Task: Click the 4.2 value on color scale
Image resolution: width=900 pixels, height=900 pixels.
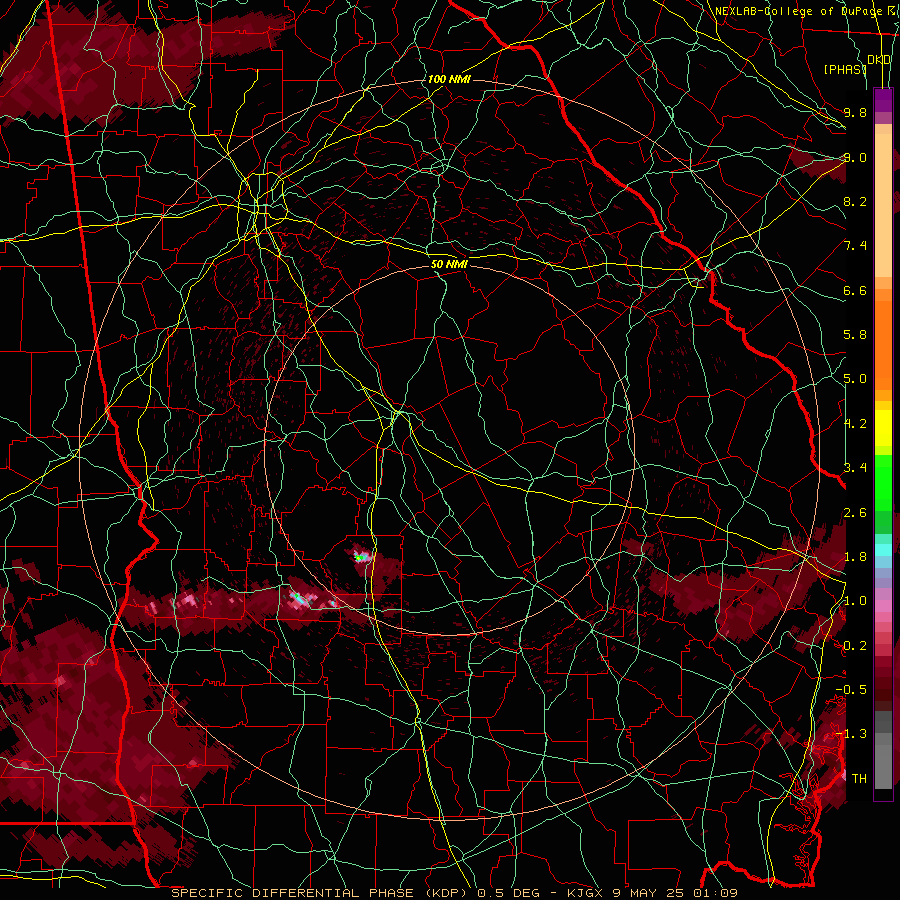Action: pyautogui.click(x=855, y=424)
